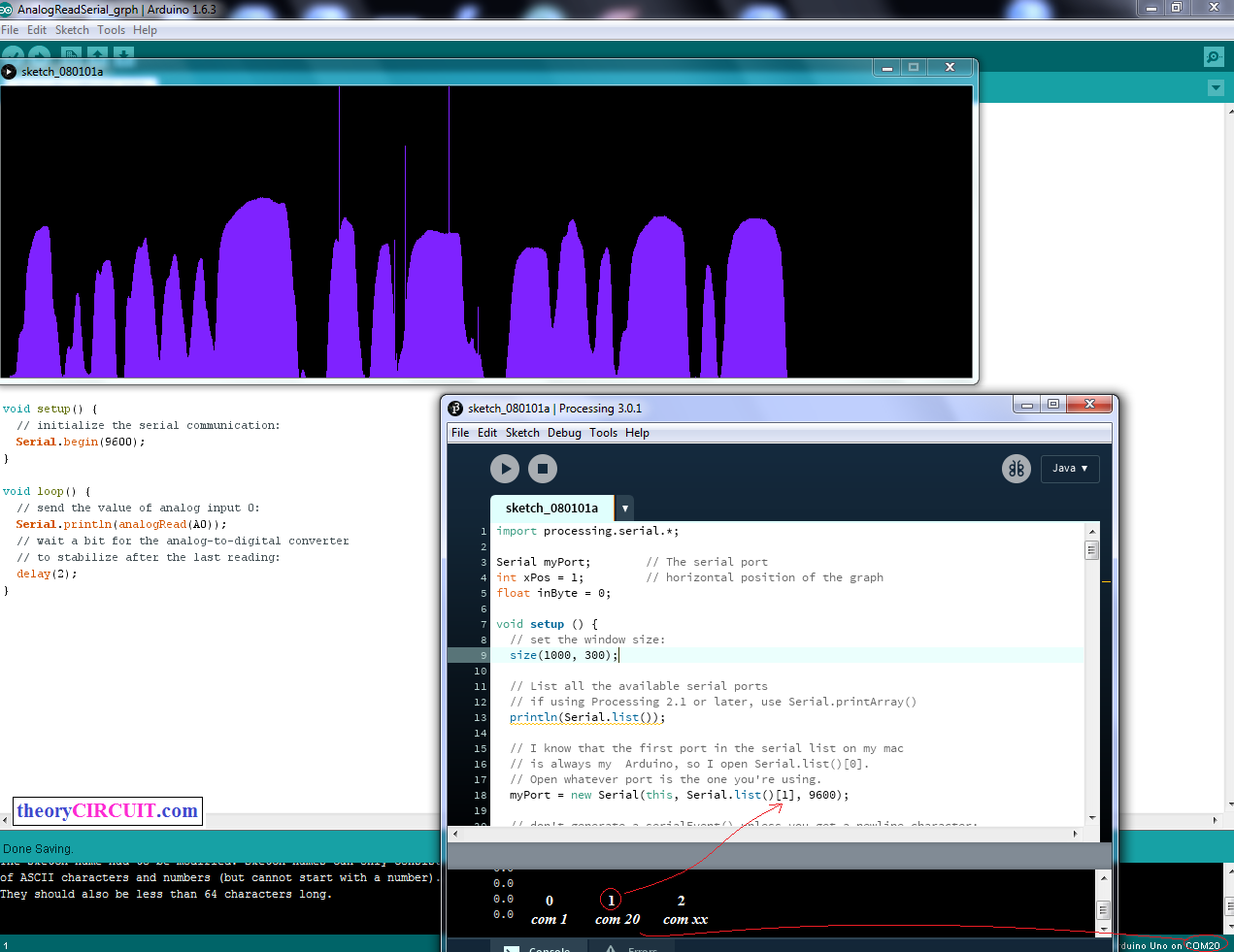Switch to the Errors tab
1234x952 pixels.
tap(633, 948)
